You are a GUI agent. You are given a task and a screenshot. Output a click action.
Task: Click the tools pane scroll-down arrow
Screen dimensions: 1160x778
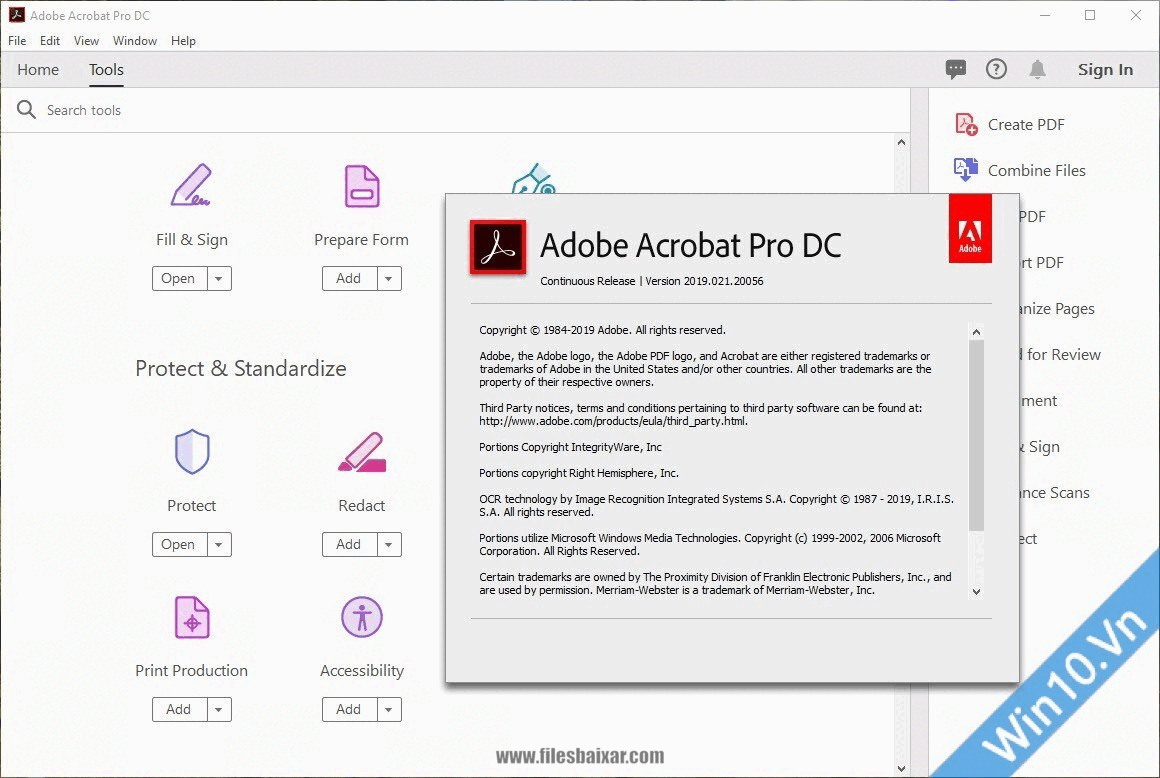[901, 768]
